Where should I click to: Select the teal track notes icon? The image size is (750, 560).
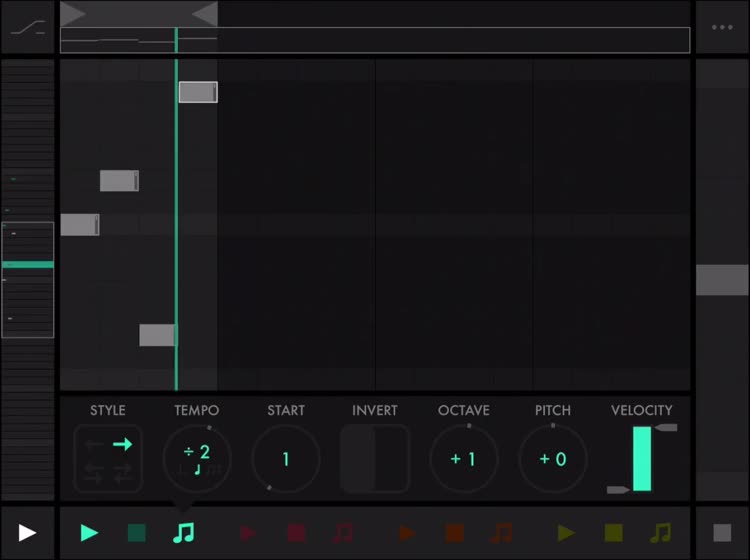(184, 533)
